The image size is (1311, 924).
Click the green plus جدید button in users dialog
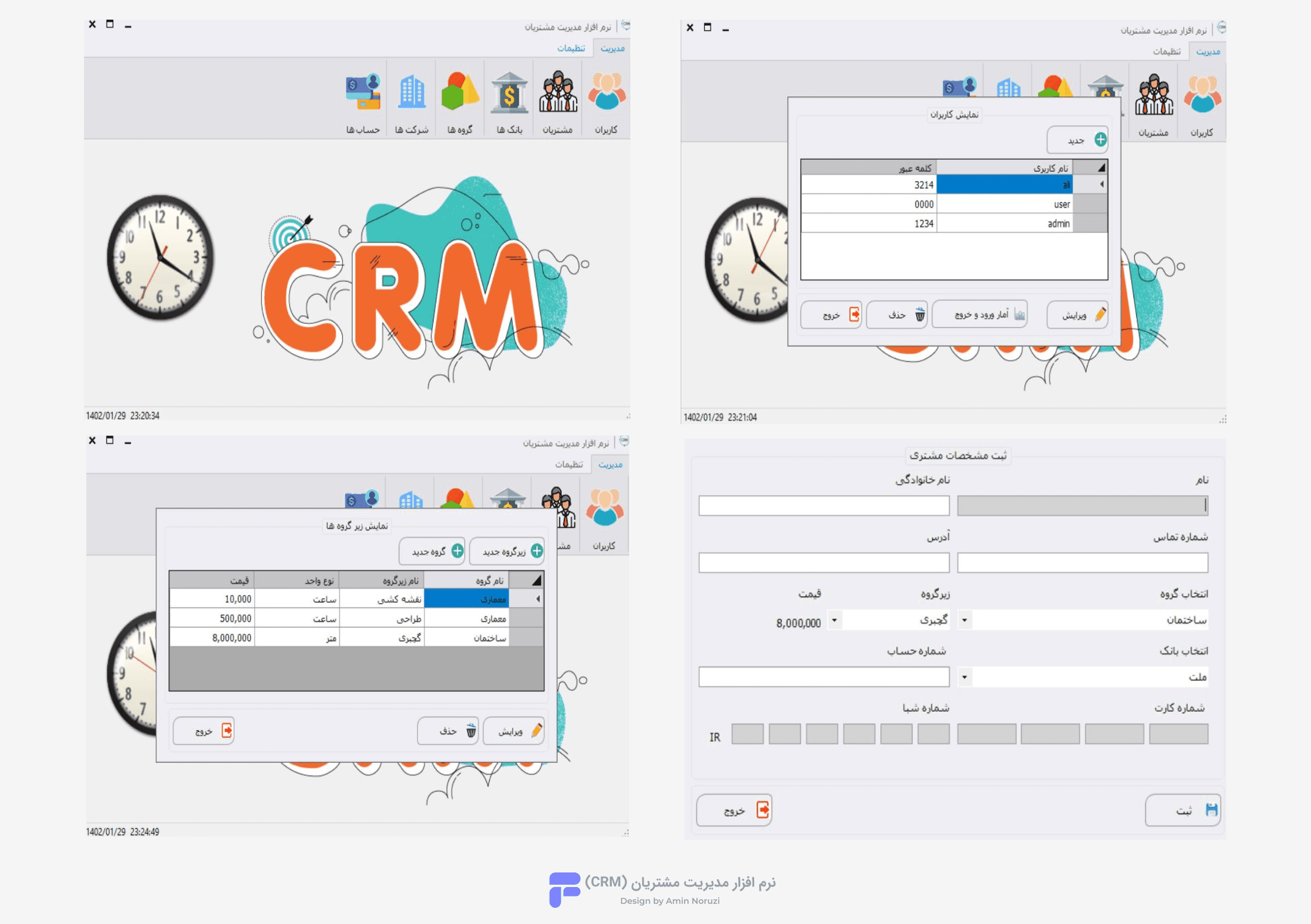coord(1077,140)
